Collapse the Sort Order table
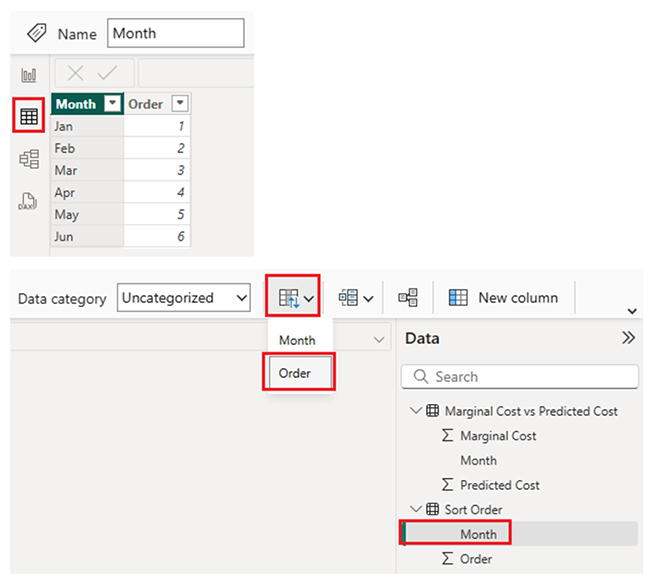This screenshot has width=650, height=583. (416, 510)
